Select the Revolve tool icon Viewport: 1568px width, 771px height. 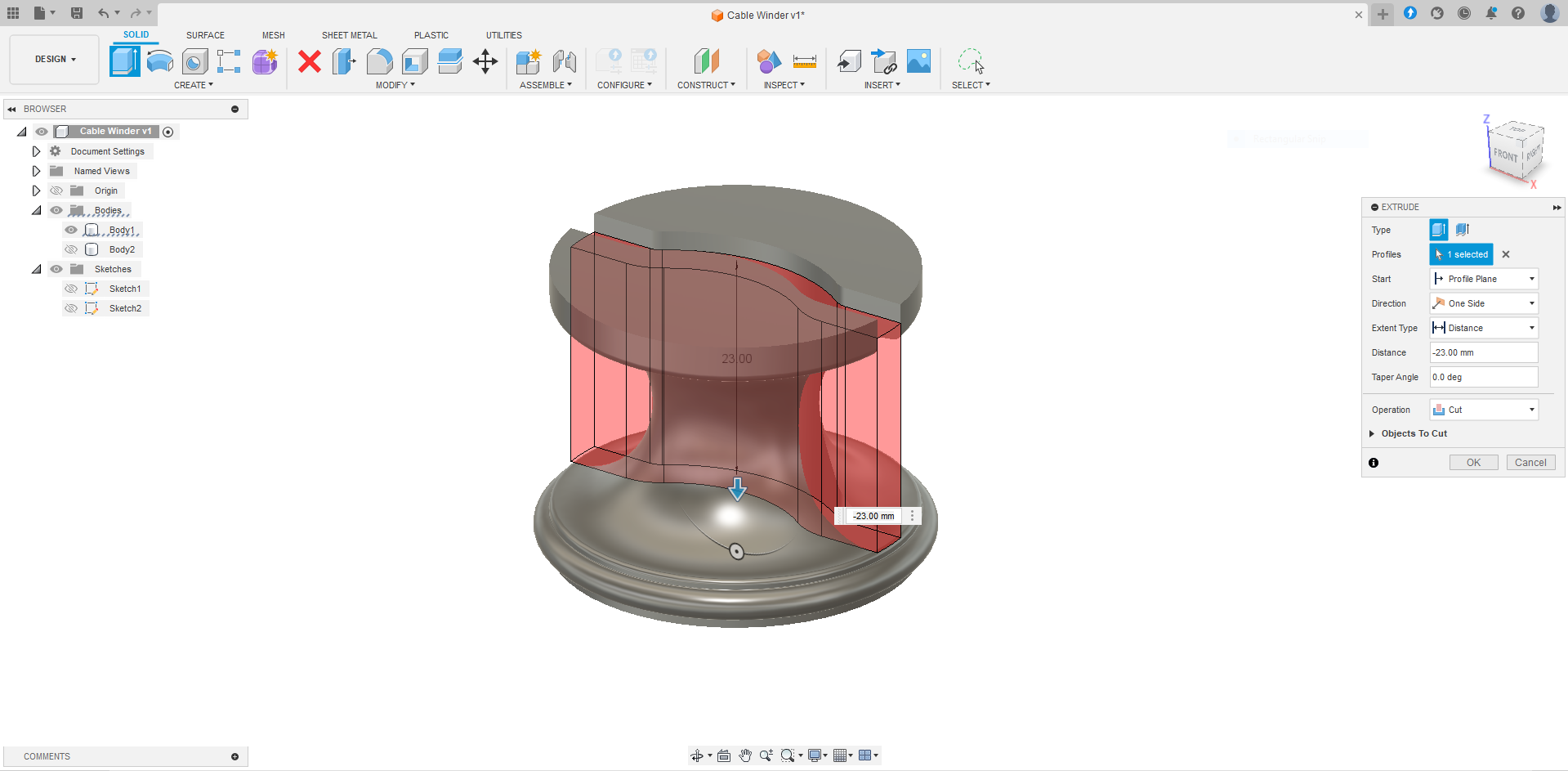160,61
